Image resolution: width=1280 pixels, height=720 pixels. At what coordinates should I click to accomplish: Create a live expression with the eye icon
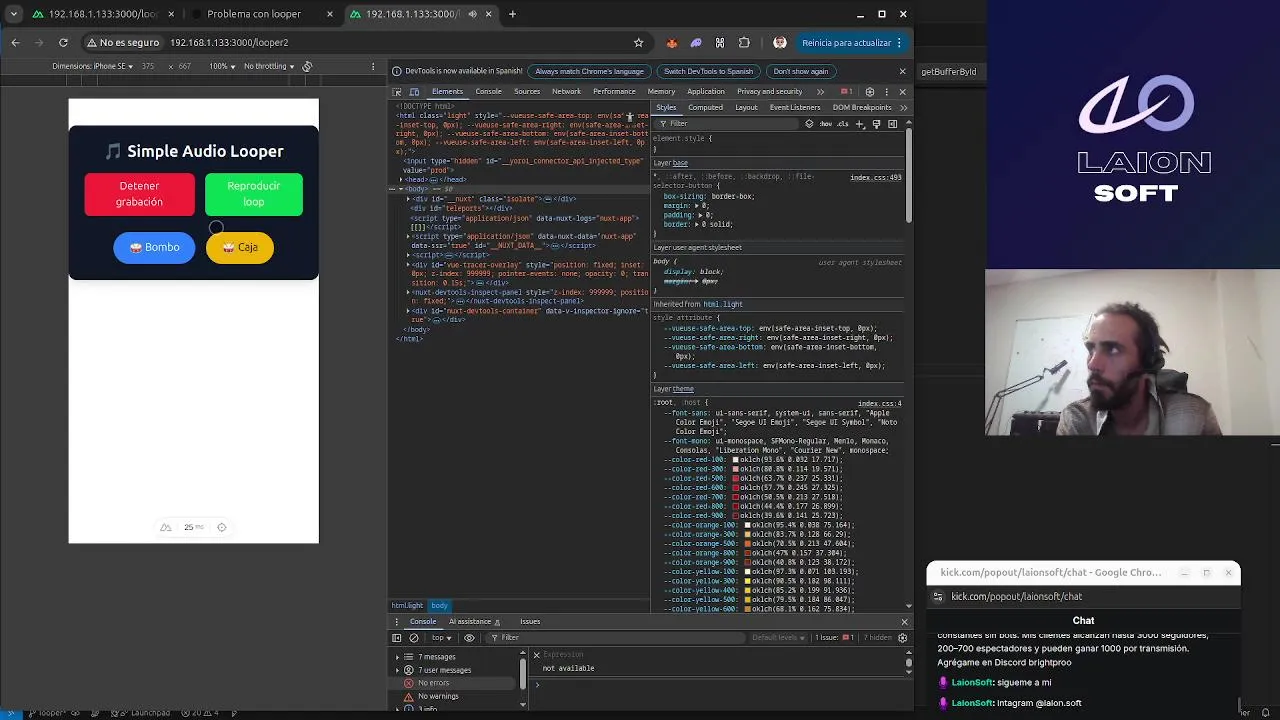pos(469,637)
